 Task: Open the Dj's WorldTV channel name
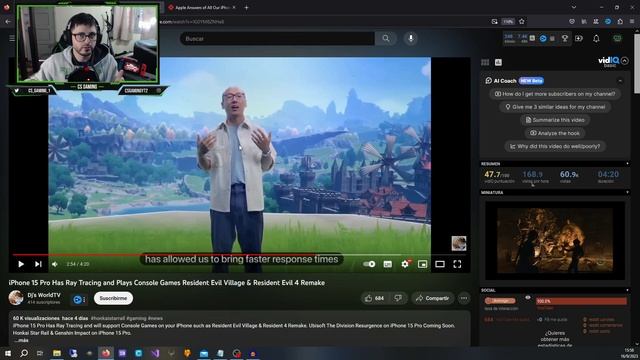click(x=44, y=295)
